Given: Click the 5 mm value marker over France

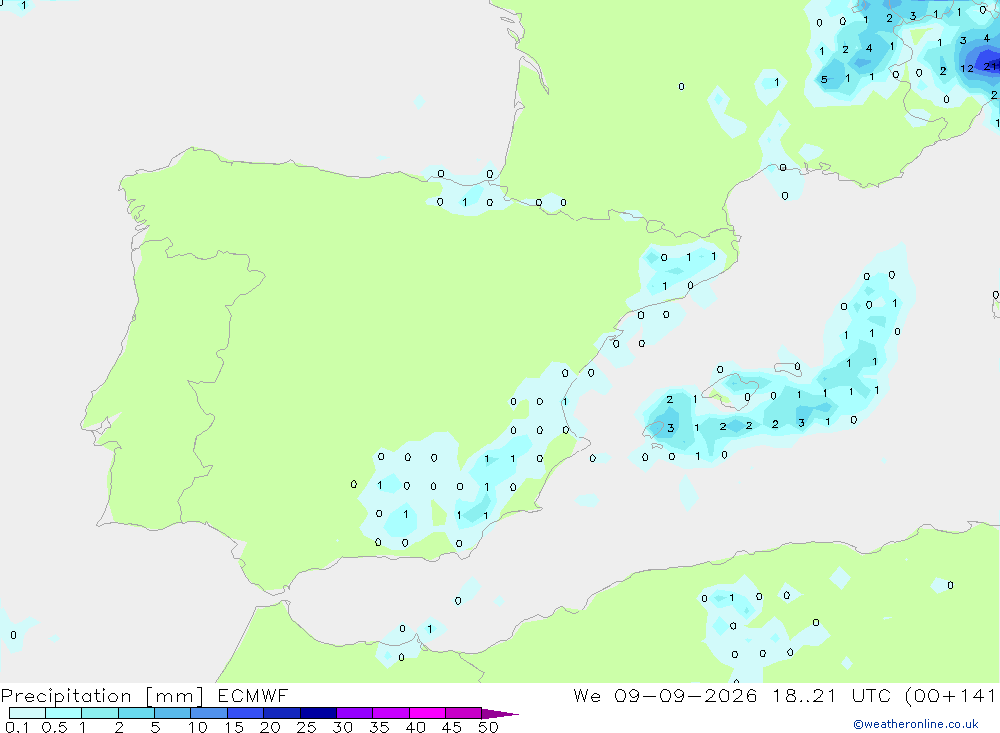Looking at the screenshot, I should click(824, 80).
